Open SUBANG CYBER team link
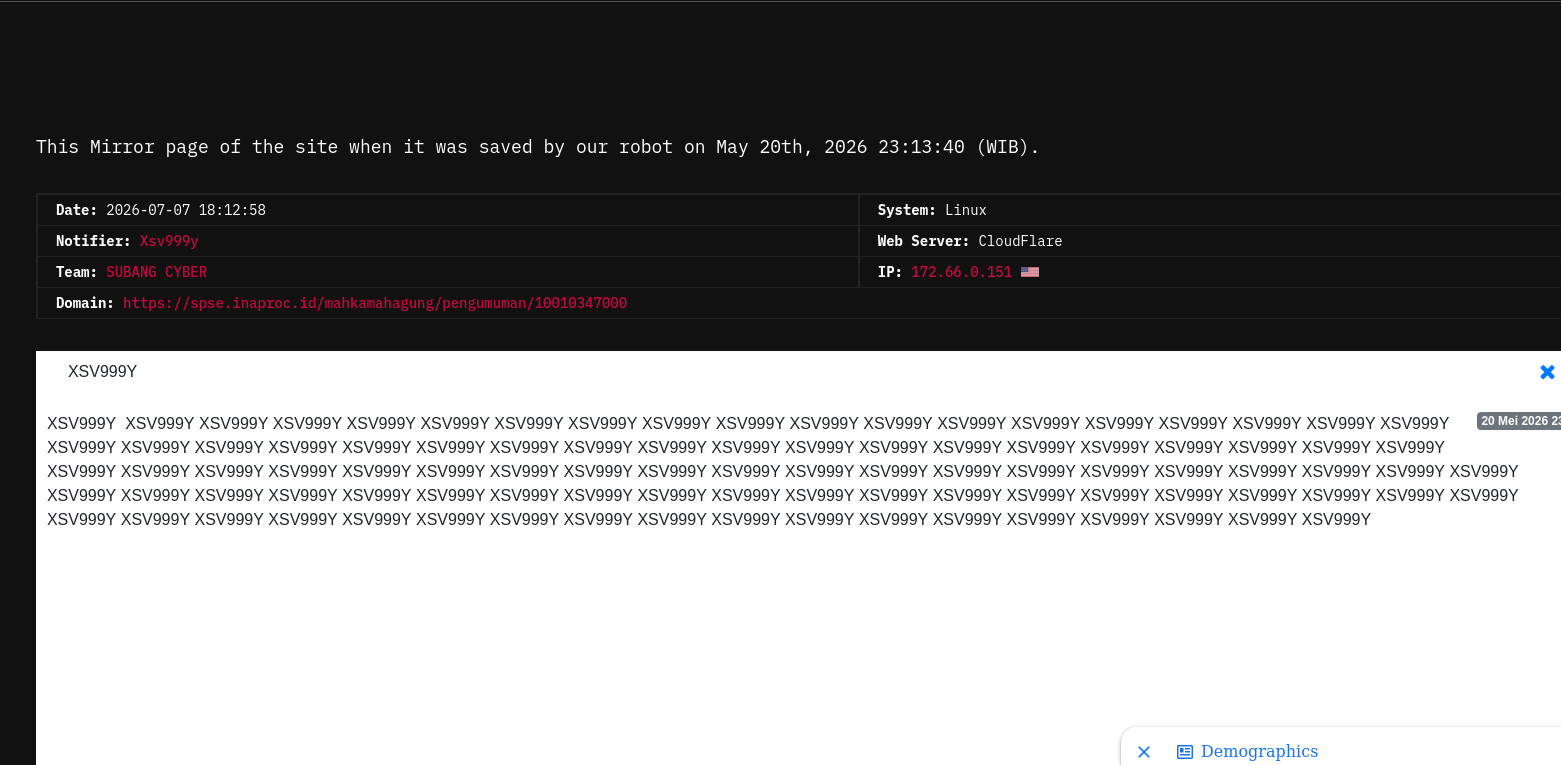The image size is (1561, 765). (157, 272)
